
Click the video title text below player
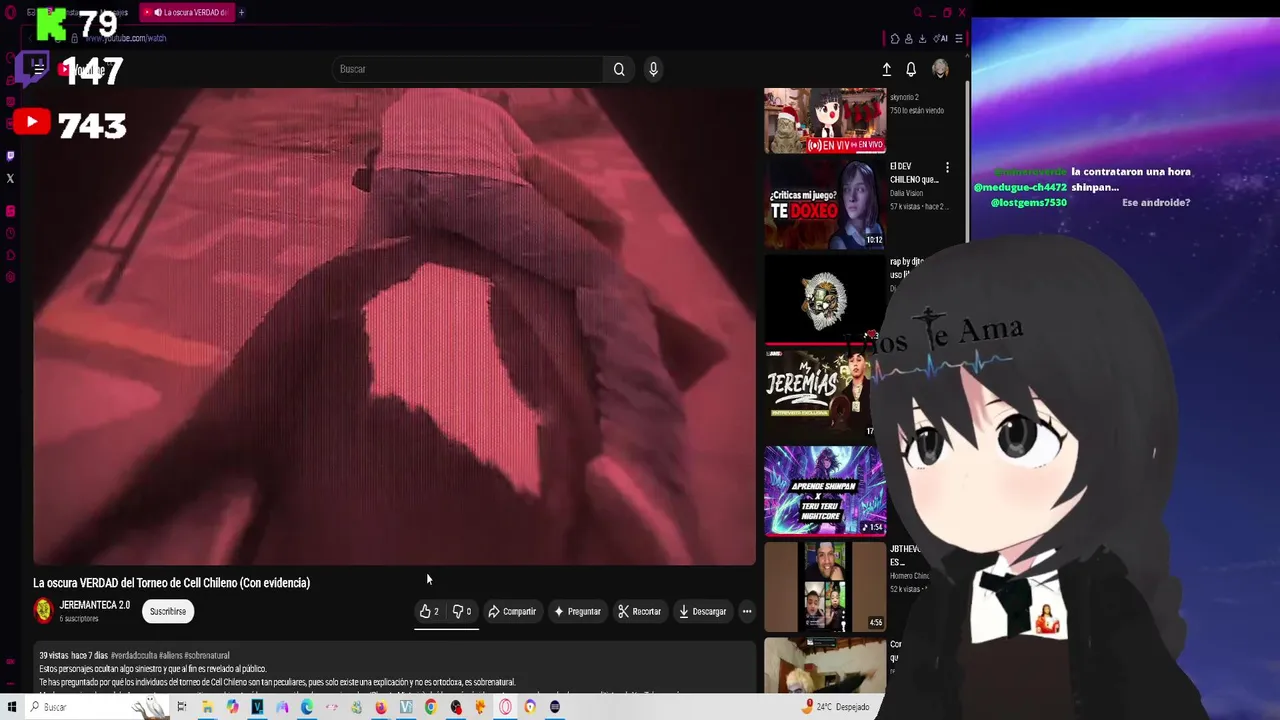click(171, 583)
